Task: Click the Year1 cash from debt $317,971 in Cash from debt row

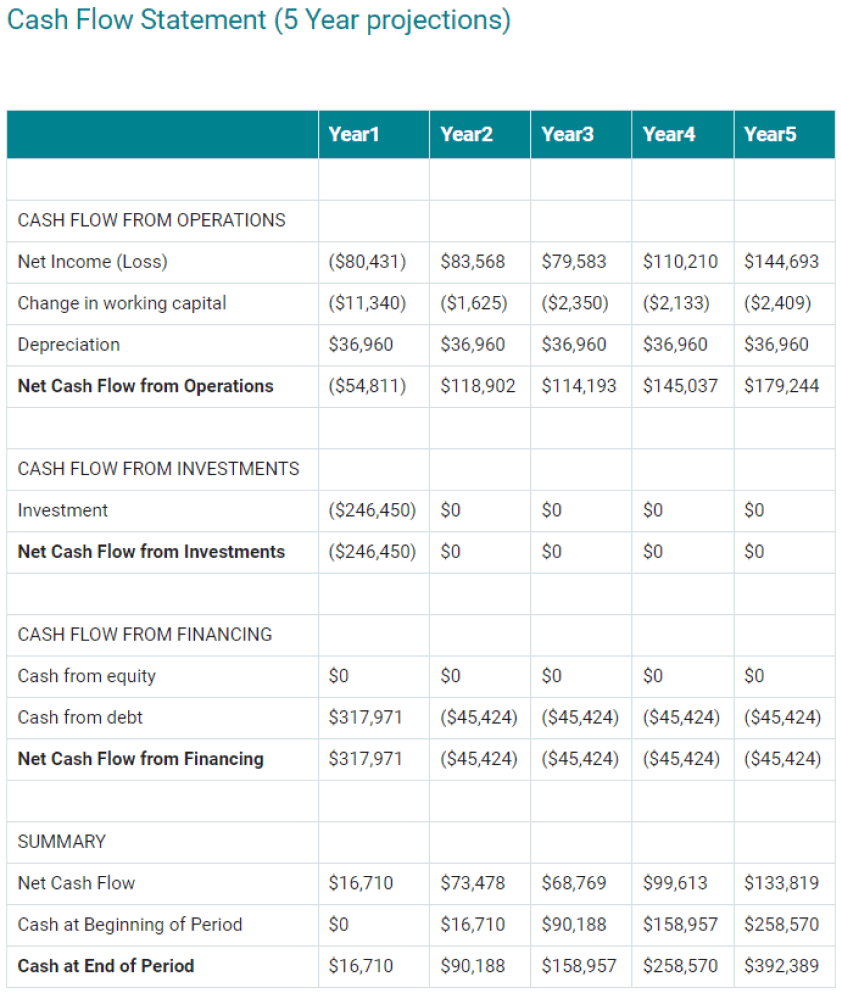Action: [x=365, y=717]
